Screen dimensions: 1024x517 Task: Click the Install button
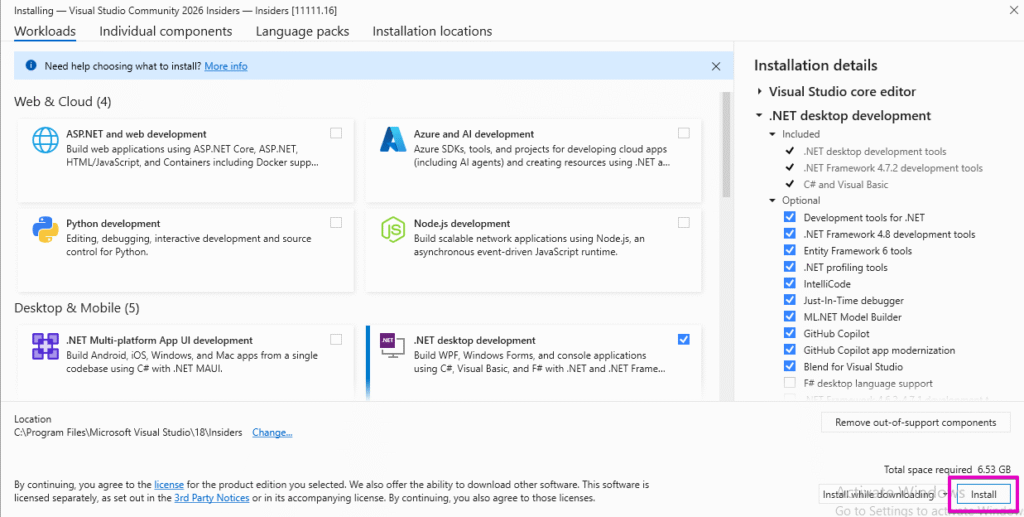[x=983, y=494]
